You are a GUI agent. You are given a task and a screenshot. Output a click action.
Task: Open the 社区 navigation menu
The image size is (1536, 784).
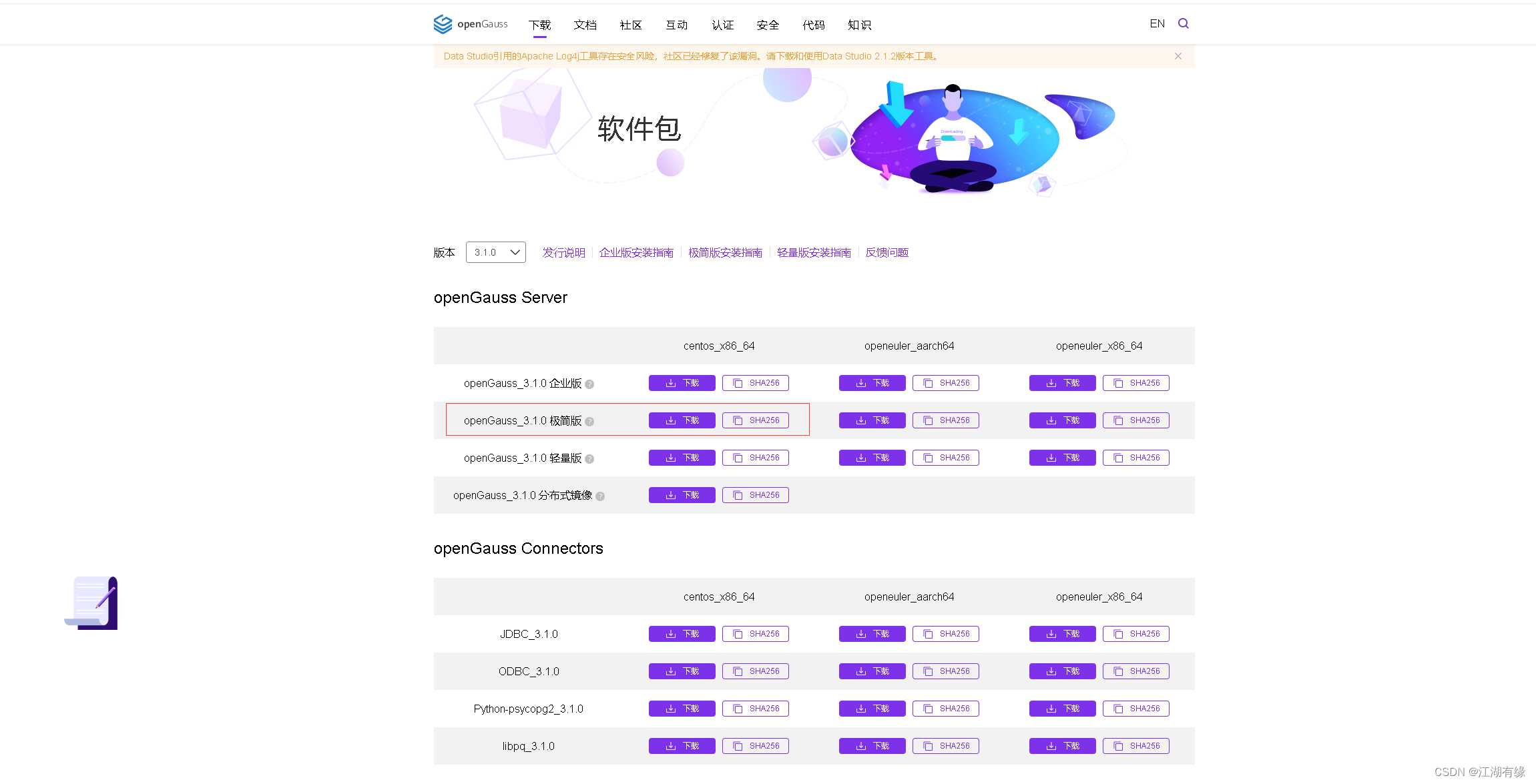[x=630, y=25]
